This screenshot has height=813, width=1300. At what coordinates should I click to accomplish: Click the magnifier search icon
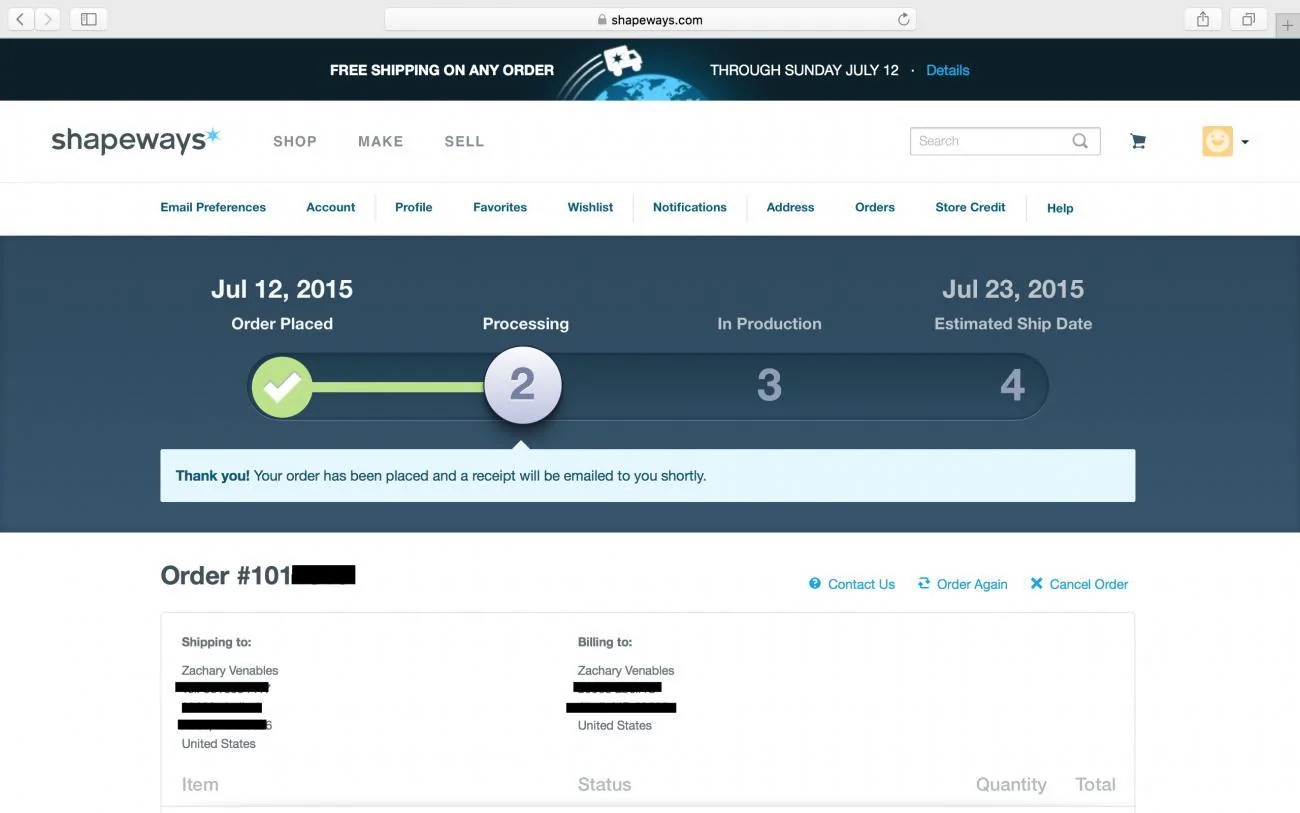(x=1080, y=141)
